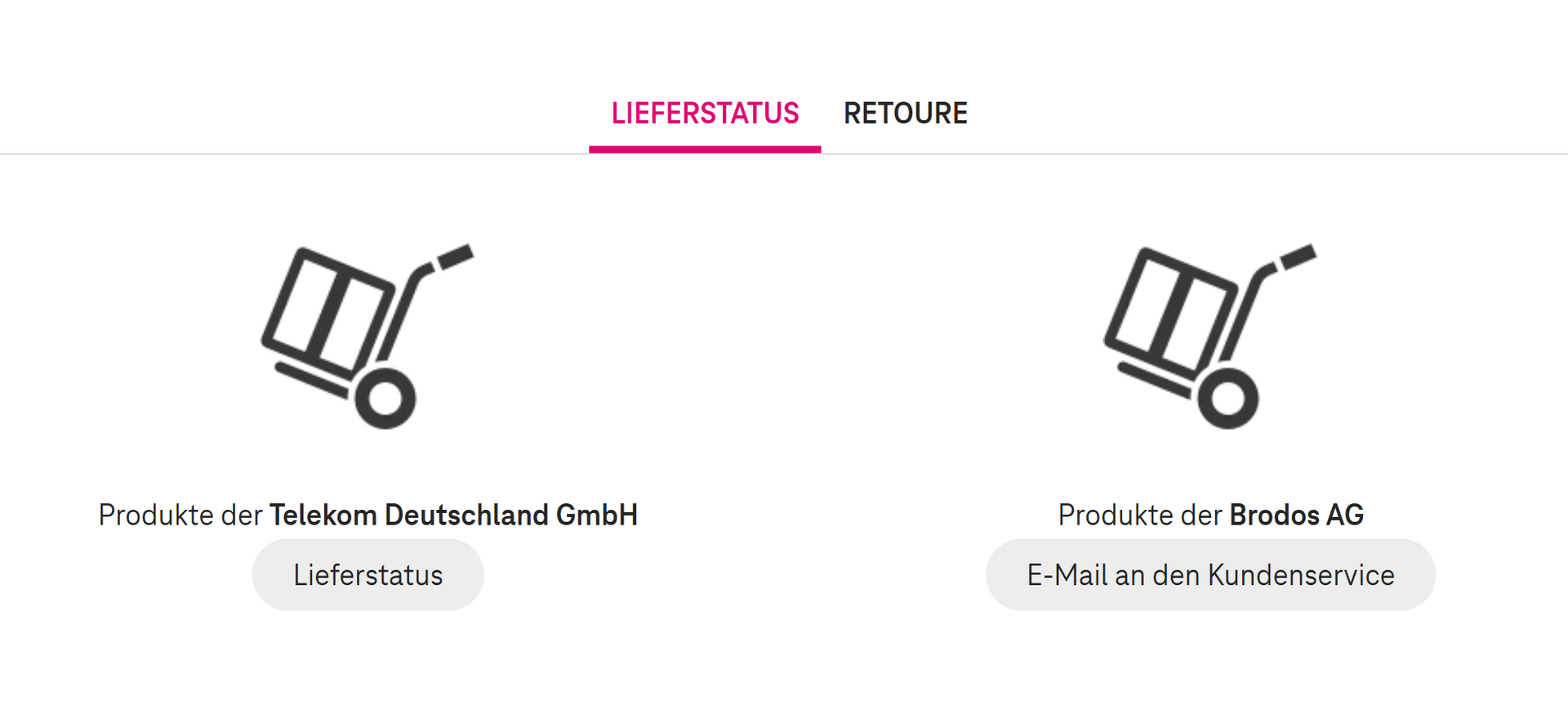Click the wheel of the Brodos hand truck
The height and width of the screenshot is (723, 1568).
click(x=1228, y=399)
